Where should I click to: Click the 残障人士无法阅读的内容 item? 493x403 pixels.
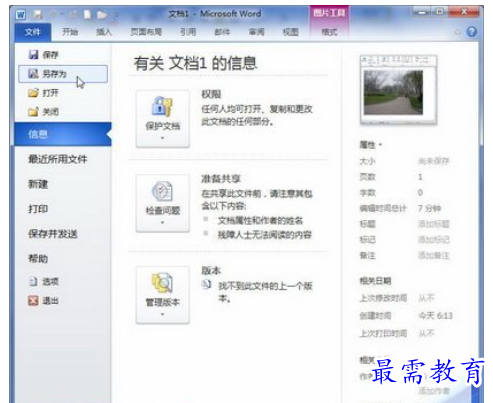point(265,235)
